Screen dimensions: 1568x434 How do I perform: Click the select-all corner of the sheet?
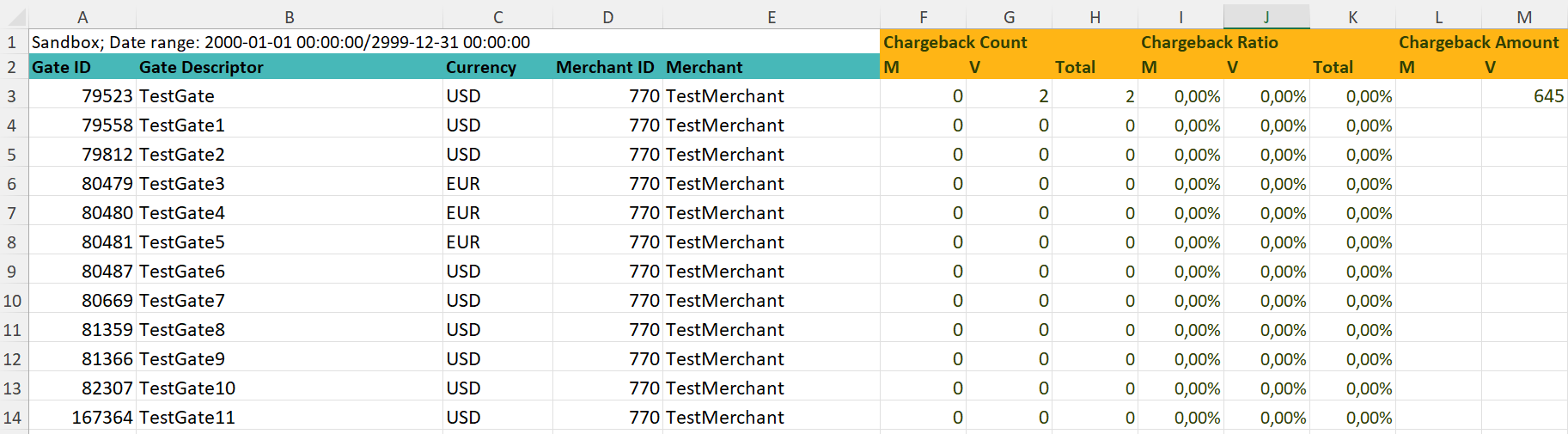14,16
